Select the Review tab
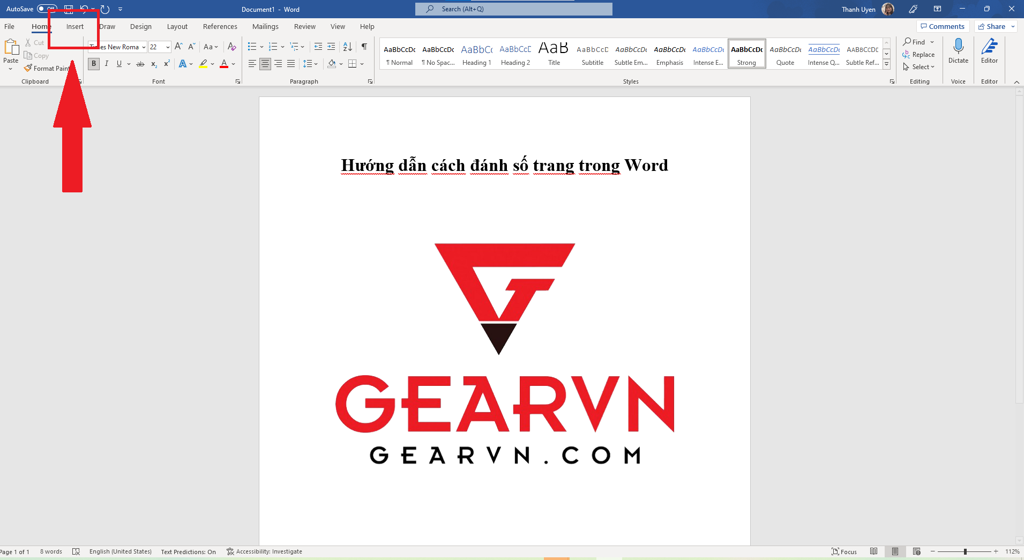 coord(304,27)
